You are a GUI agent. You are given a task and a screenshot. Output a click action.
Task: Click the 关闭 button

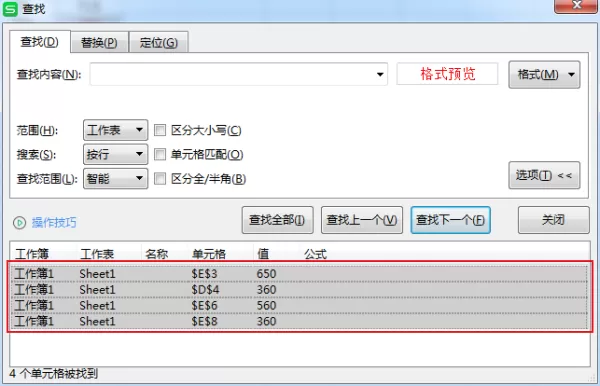tap(553, 220)
